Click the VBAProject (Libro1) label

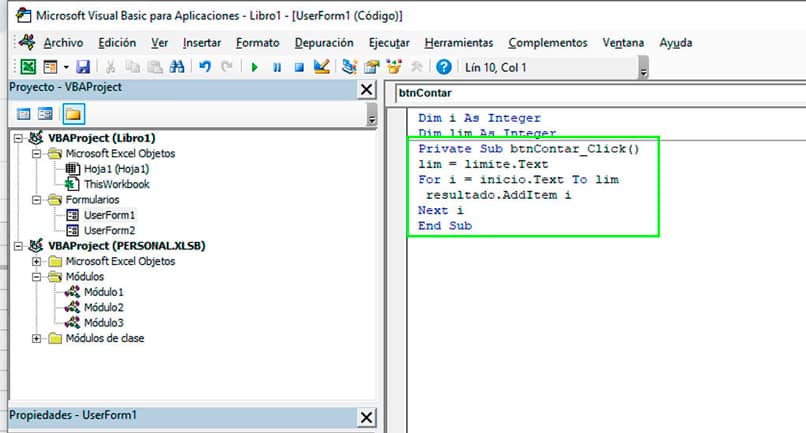tap(102, 138)
